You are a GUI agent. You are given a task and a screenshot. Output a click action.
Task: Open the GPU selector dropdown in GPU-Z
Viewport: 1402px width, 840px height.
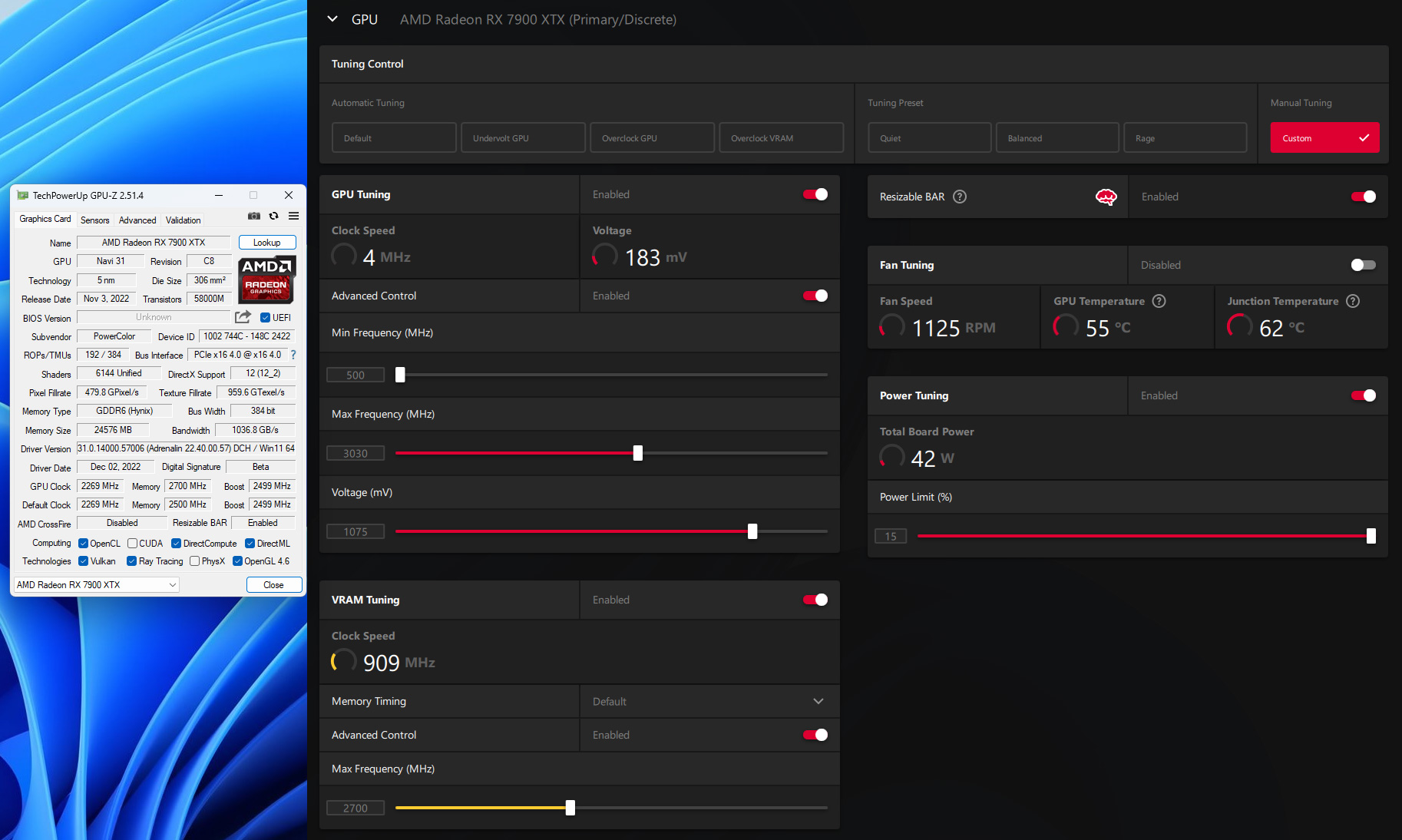[97, 585]
